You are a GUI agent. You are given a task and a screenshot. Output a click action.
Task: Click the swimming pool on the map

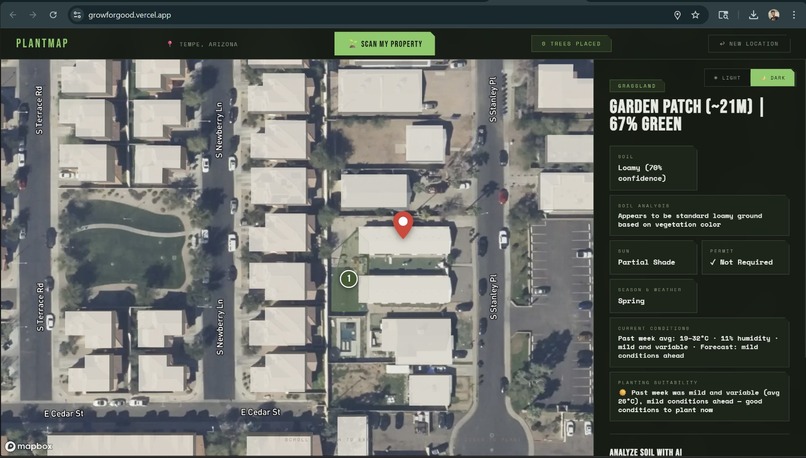(x=347, y=333)
